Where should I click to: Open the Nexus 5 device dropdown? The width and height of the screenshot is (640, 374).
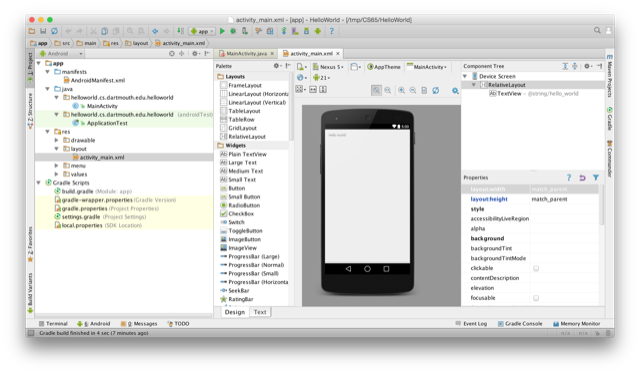point(329,67)
